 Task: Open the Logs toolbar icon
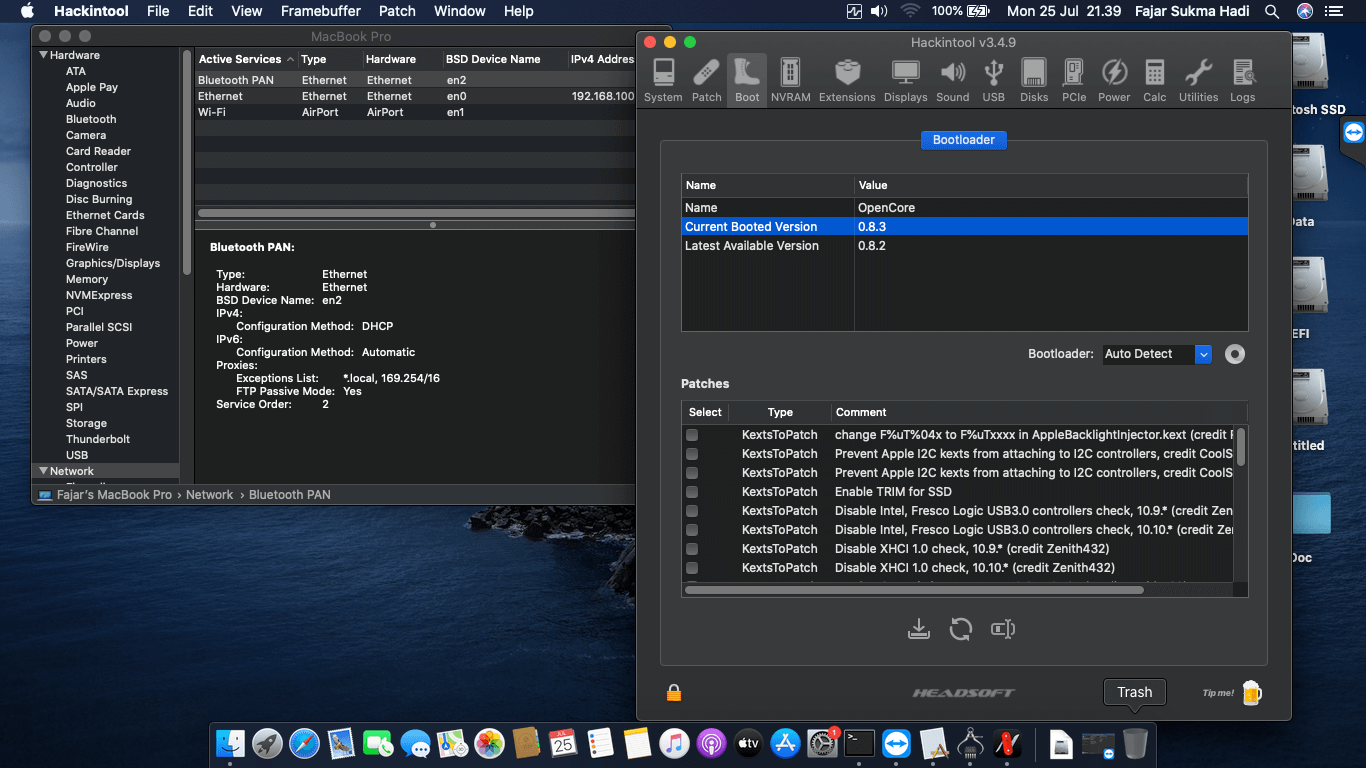pyautogui.click(x=1243, y=80)
